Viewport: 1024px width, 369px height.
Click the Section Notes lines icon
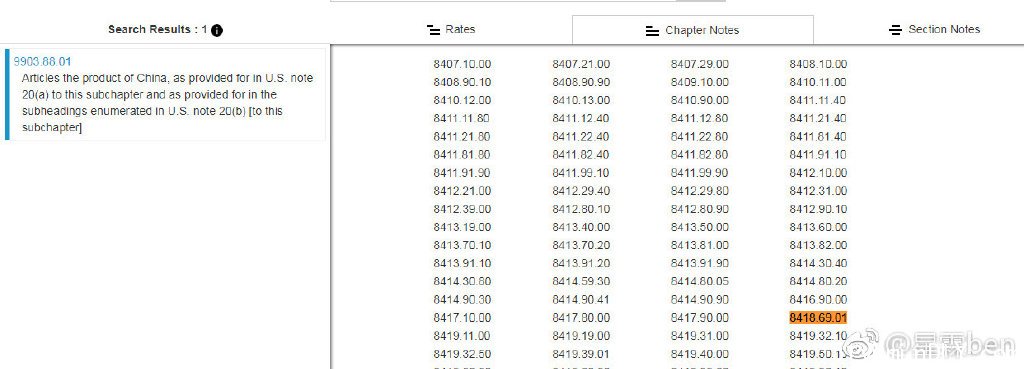pyautogui.click(x=895, y=30)
